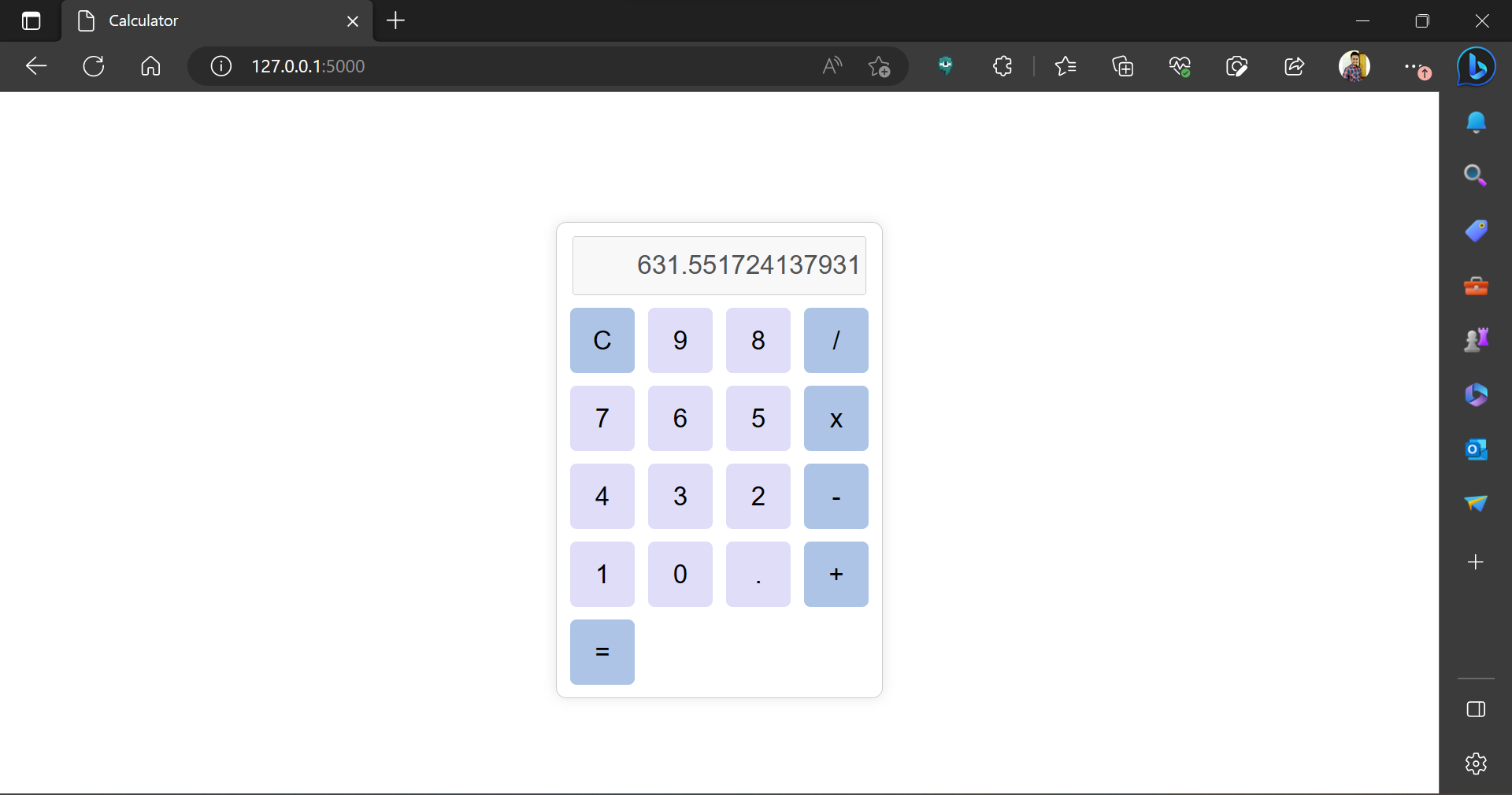Open Games from the sidebar

tap(1477, 339)
